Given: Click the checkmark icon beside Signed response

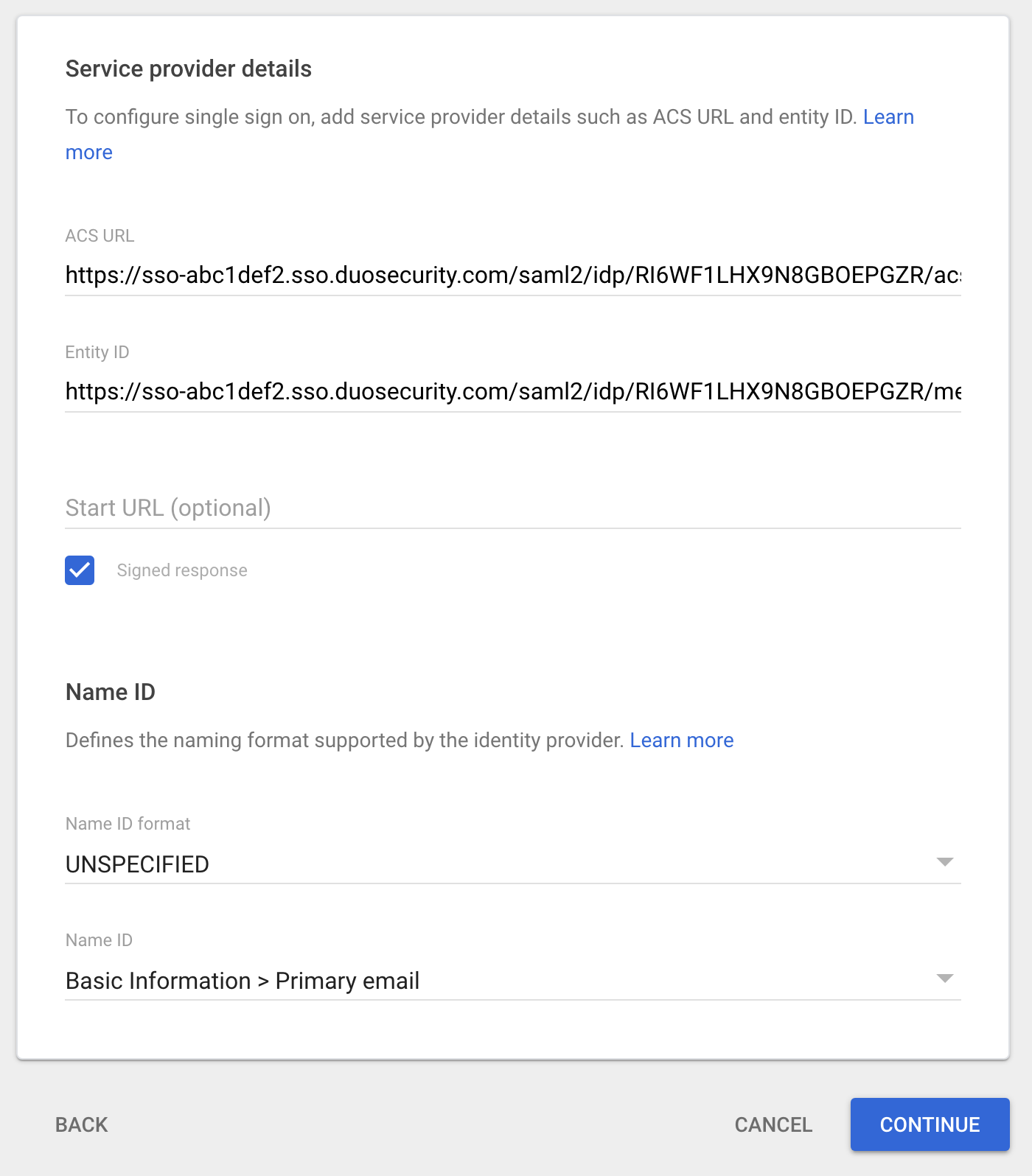Looking at the screenshot, I should click(x=79, y=570).
